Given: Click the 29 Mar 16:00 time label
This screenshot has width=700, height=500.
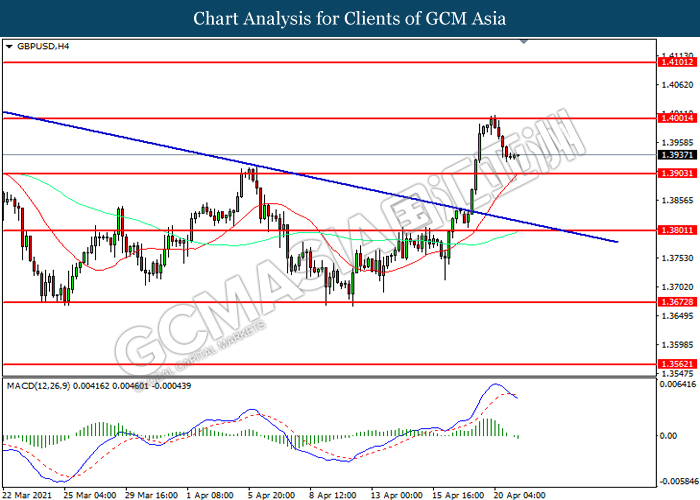Looking at the screenshot, I should 151,495.
